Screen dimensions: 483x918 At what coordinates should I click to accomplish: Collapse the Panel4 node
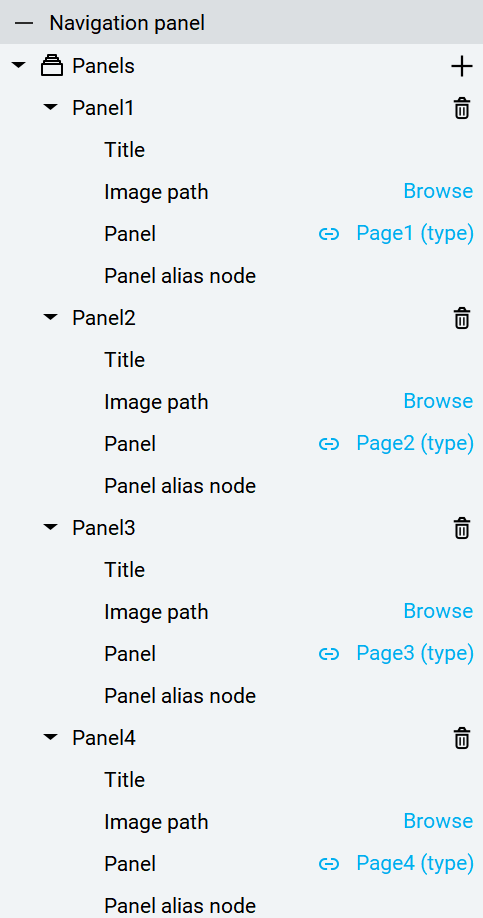click(x=52, y=737)
